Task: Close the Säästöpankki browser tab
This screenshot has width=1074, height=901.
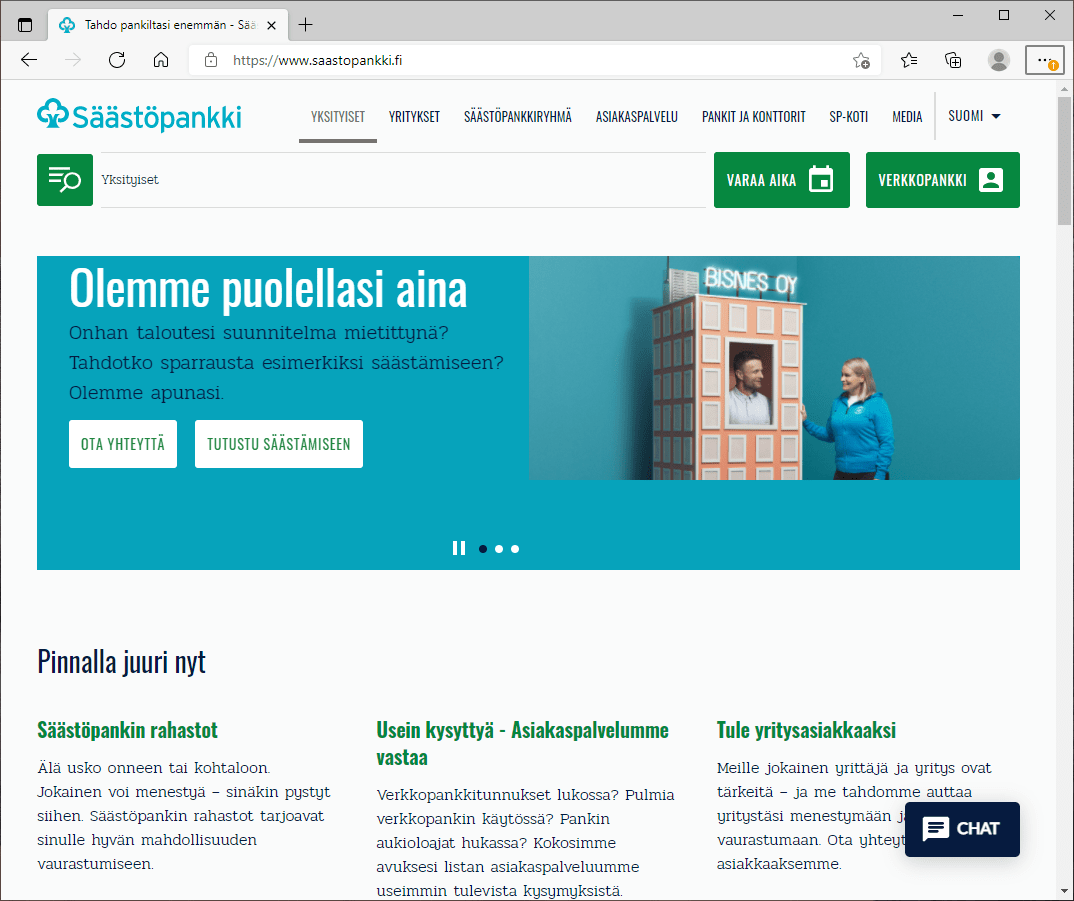Action: point(271,25)
